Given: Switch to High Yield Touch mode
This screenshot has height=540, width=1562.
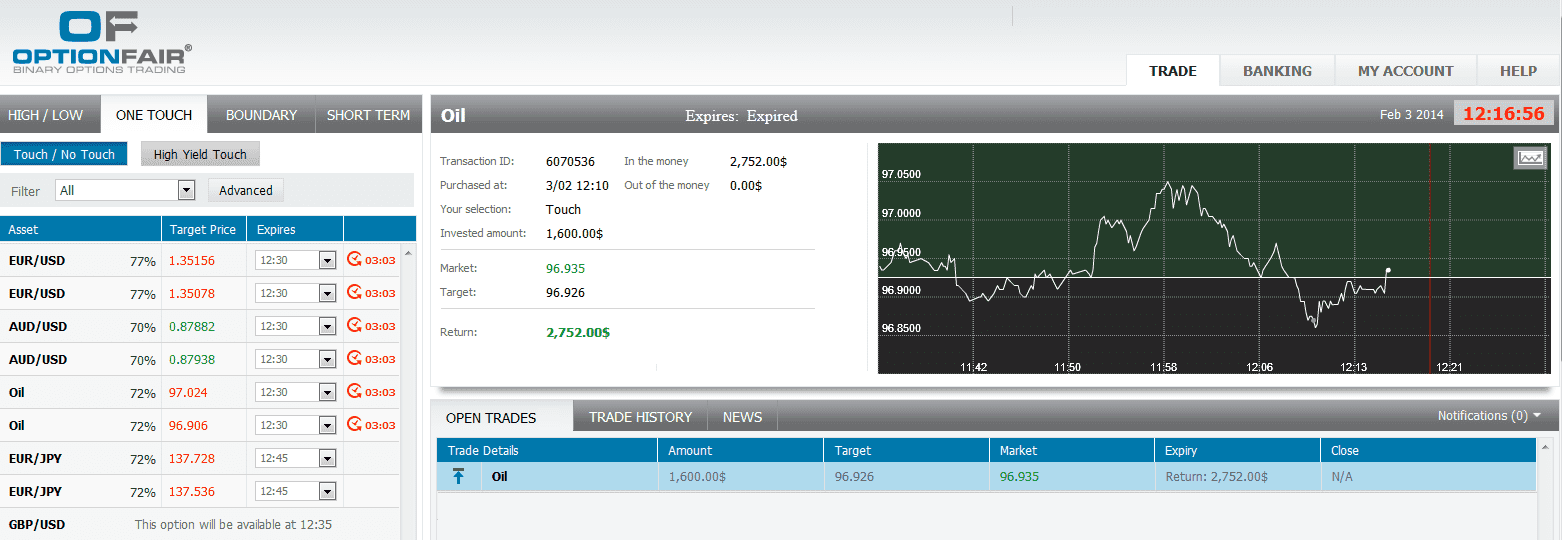Looking at the screenshot, I should 200,154.
